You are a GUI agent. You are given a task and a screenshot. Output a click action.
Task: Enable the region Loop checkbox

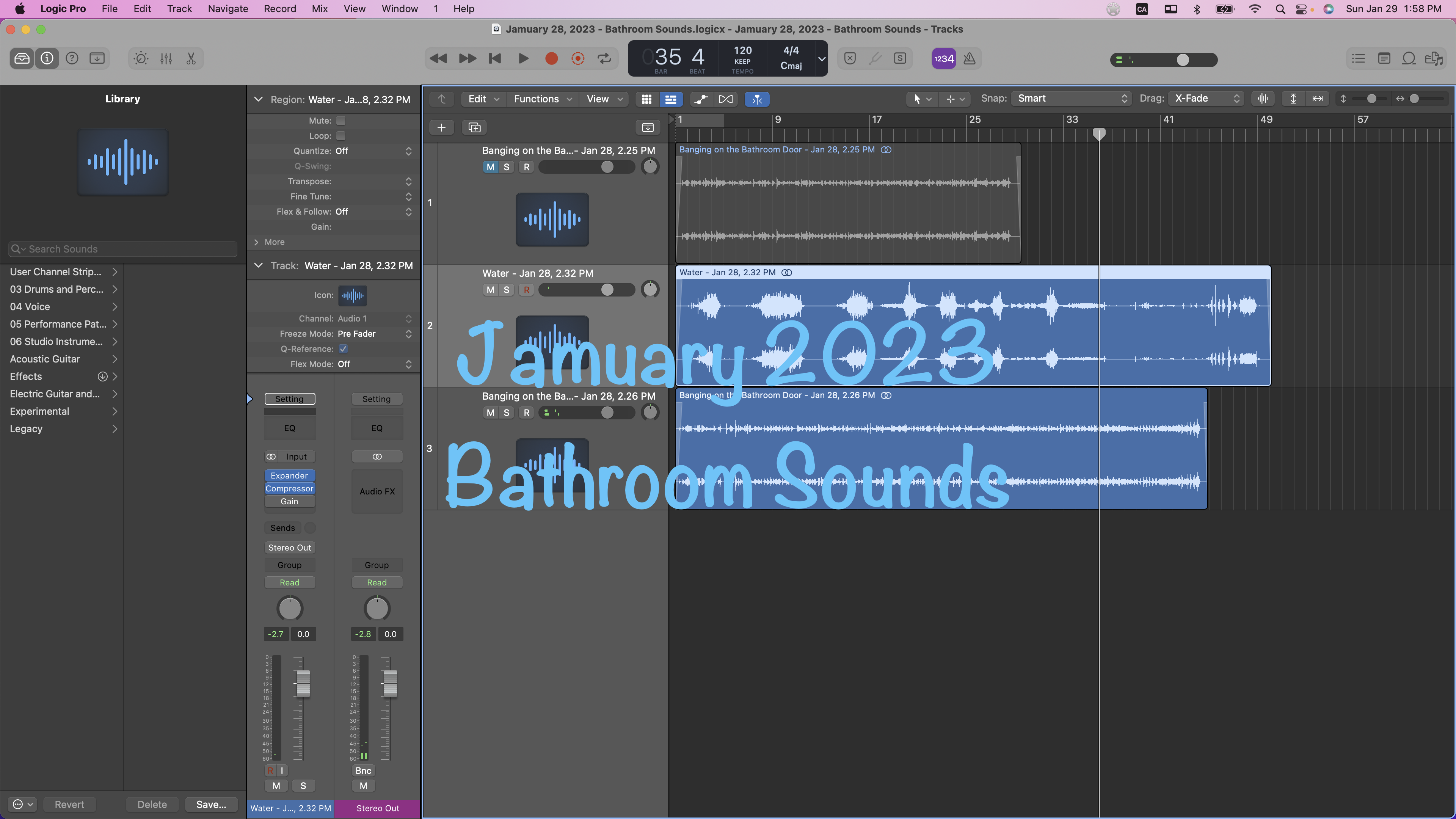tap(341, 136)
